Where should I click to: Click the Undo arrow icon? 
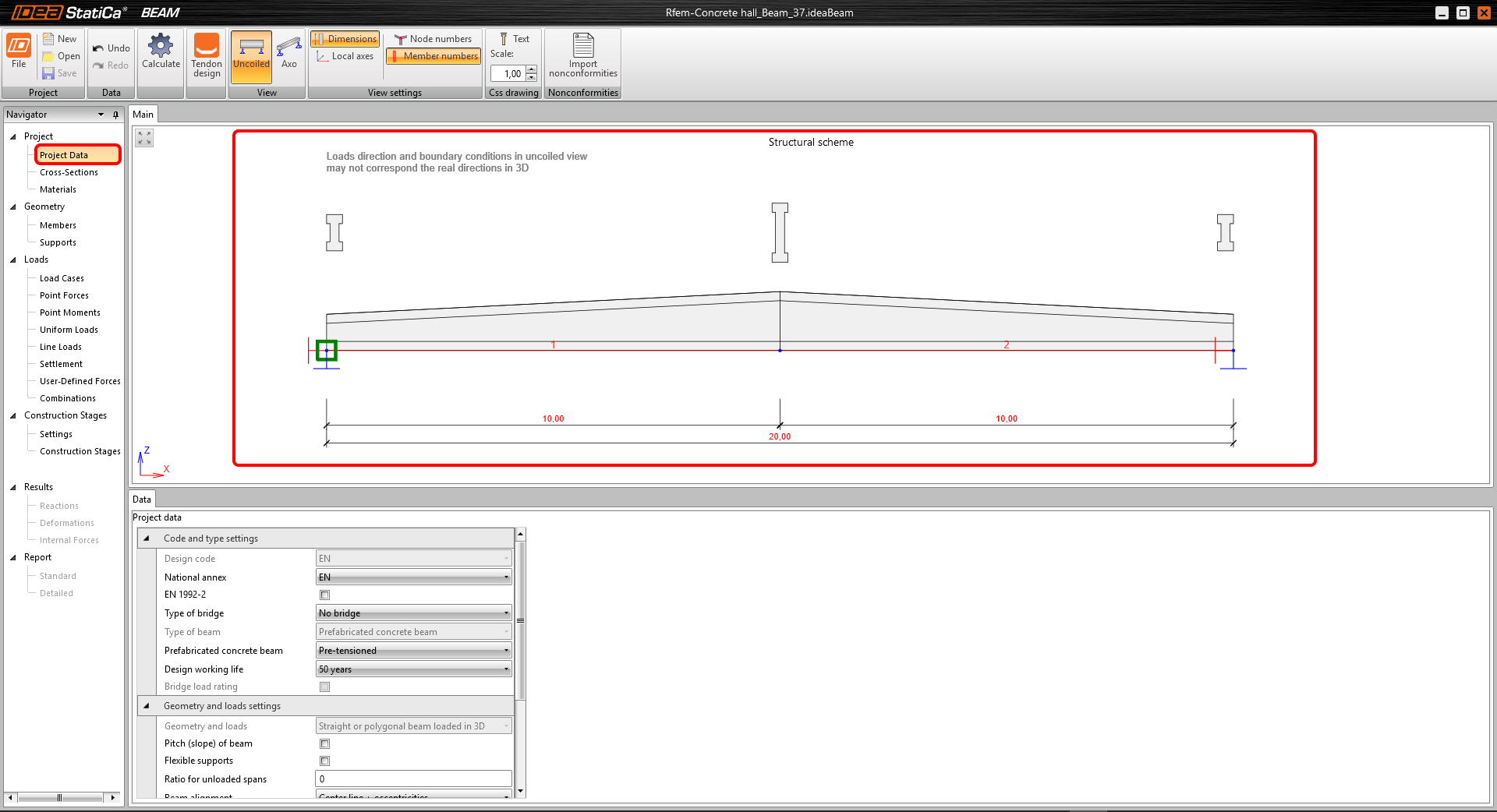98,48
